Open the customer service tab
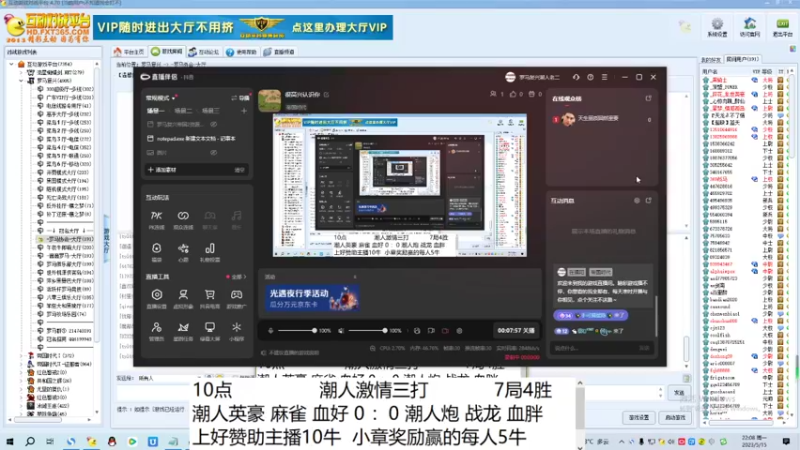 click(279, 52)
